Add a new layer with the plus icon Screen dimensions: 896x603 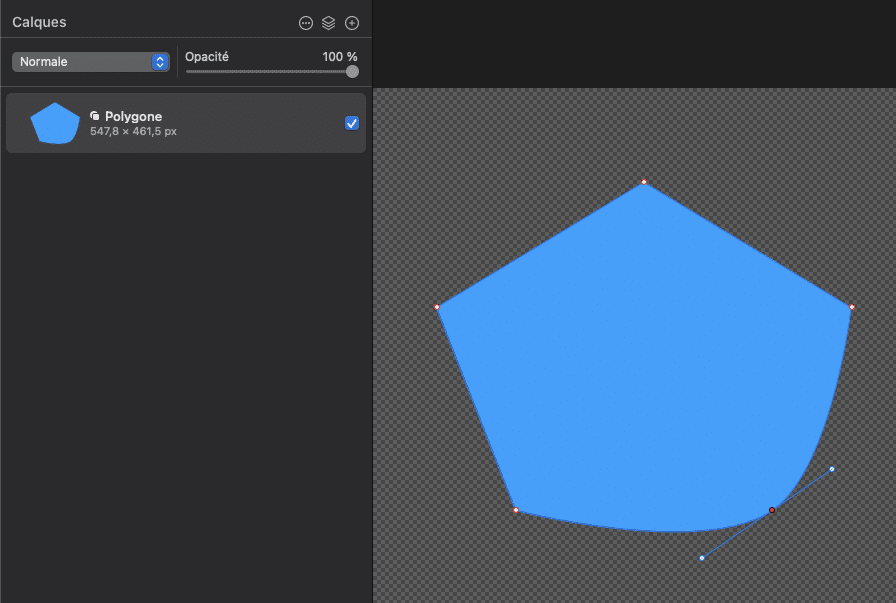pos(352,23)
